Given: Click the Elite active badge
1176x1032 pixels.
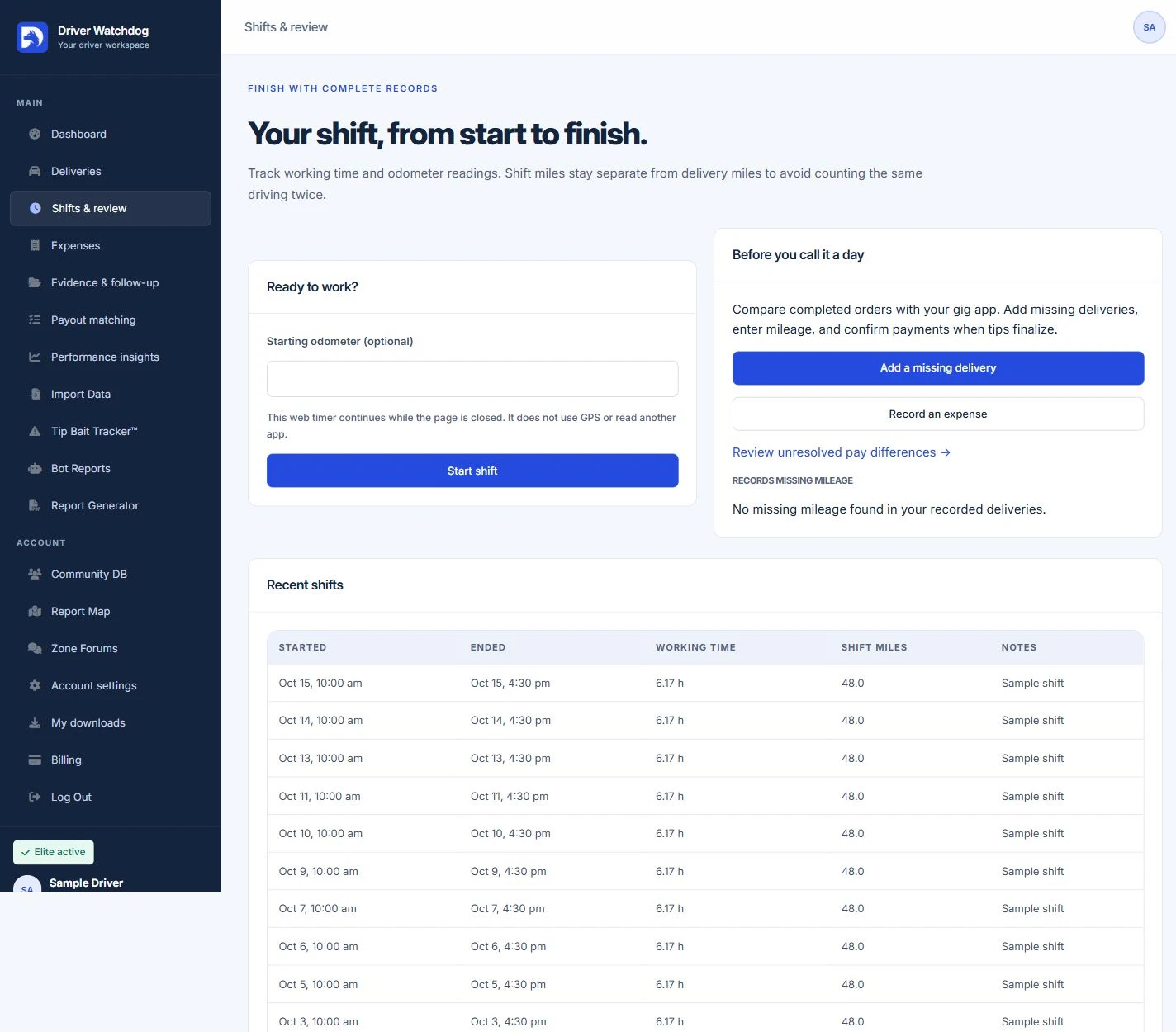Looking at the screenshot, I should click(x=54, y=852).
